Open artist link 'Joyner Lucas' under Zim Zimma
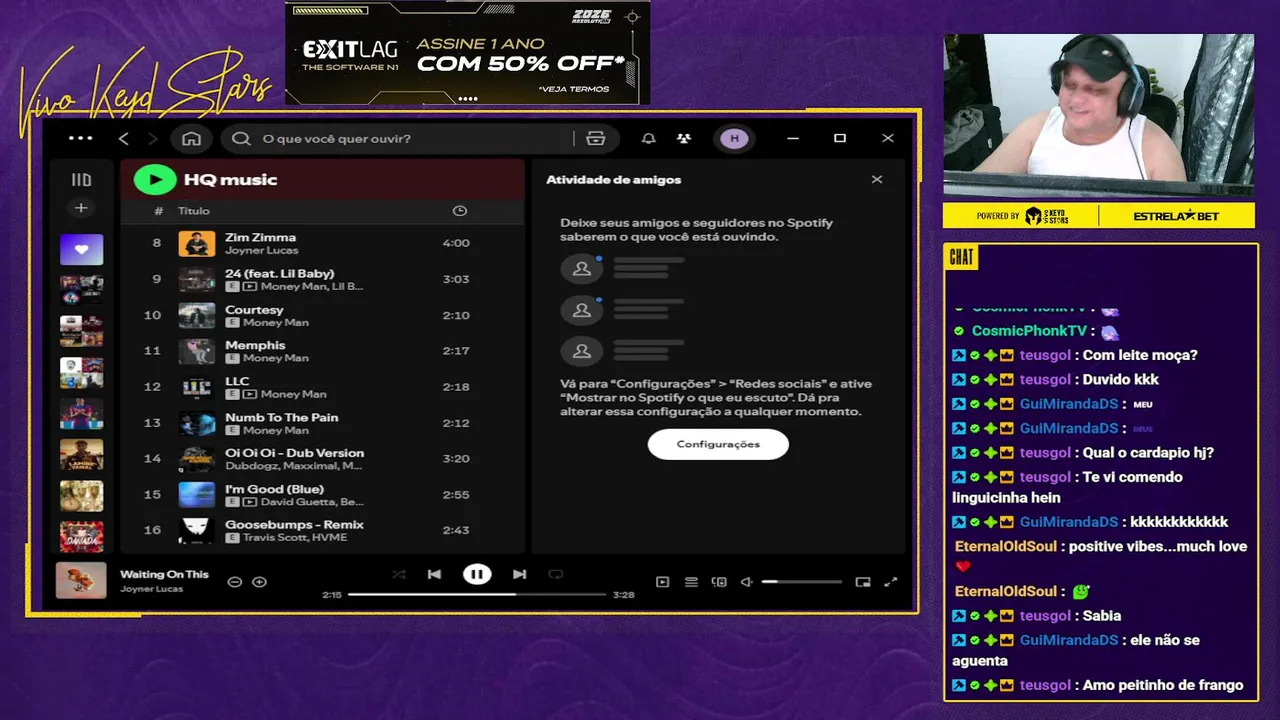 (261, 250)
